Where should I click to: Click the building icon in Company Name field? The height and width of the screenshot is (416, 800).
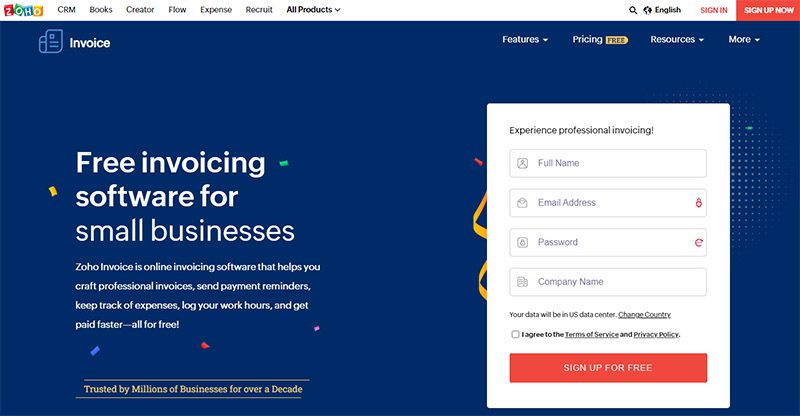pos(522,282)
